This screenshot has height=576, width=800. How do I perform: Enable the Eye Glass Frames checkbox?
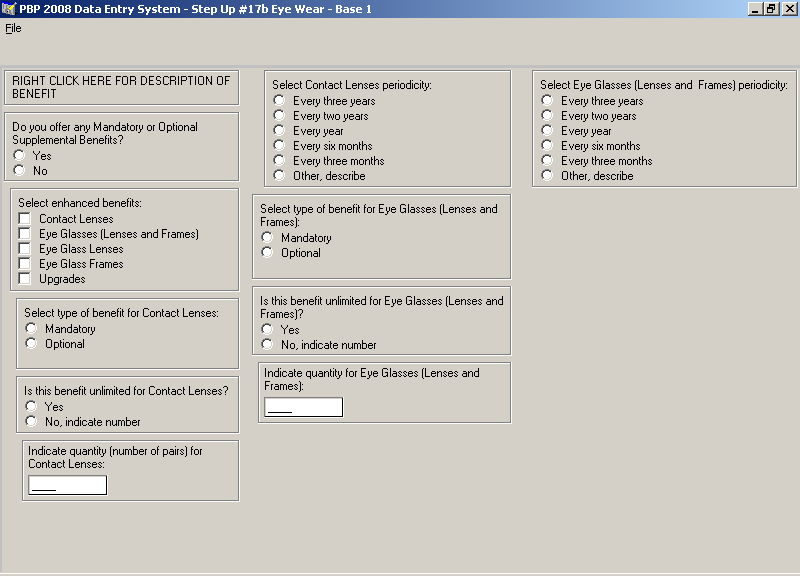[x=24, y=263]
